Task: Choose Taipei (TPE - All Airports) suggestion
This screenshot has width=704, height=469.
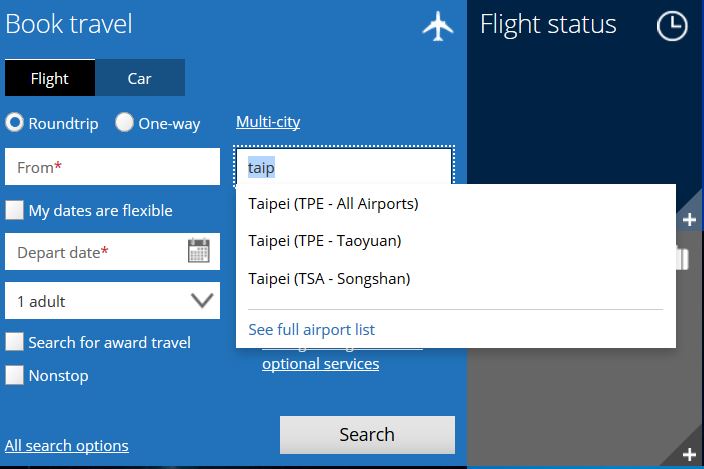Action: point(333,204)
